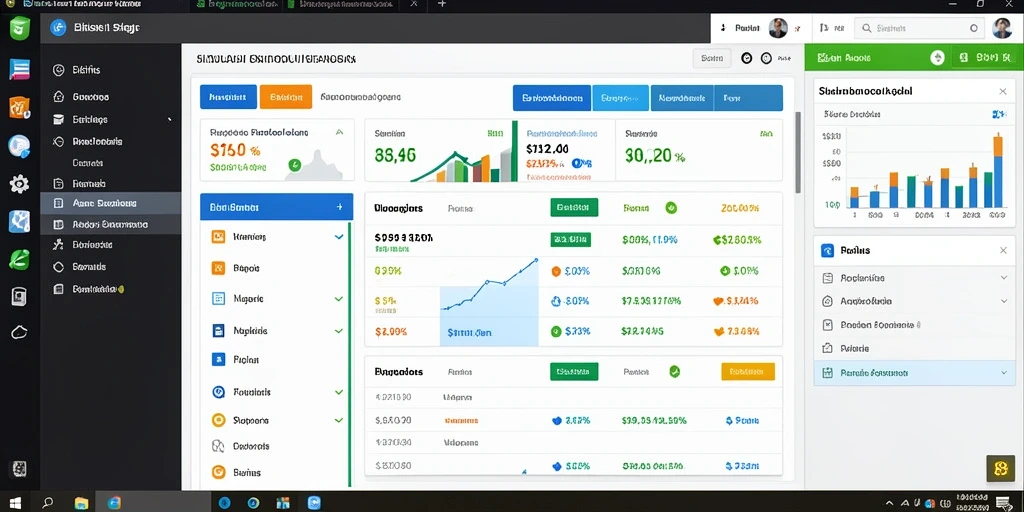Open the orange app icon in left dock

click(x=20, y=107)
